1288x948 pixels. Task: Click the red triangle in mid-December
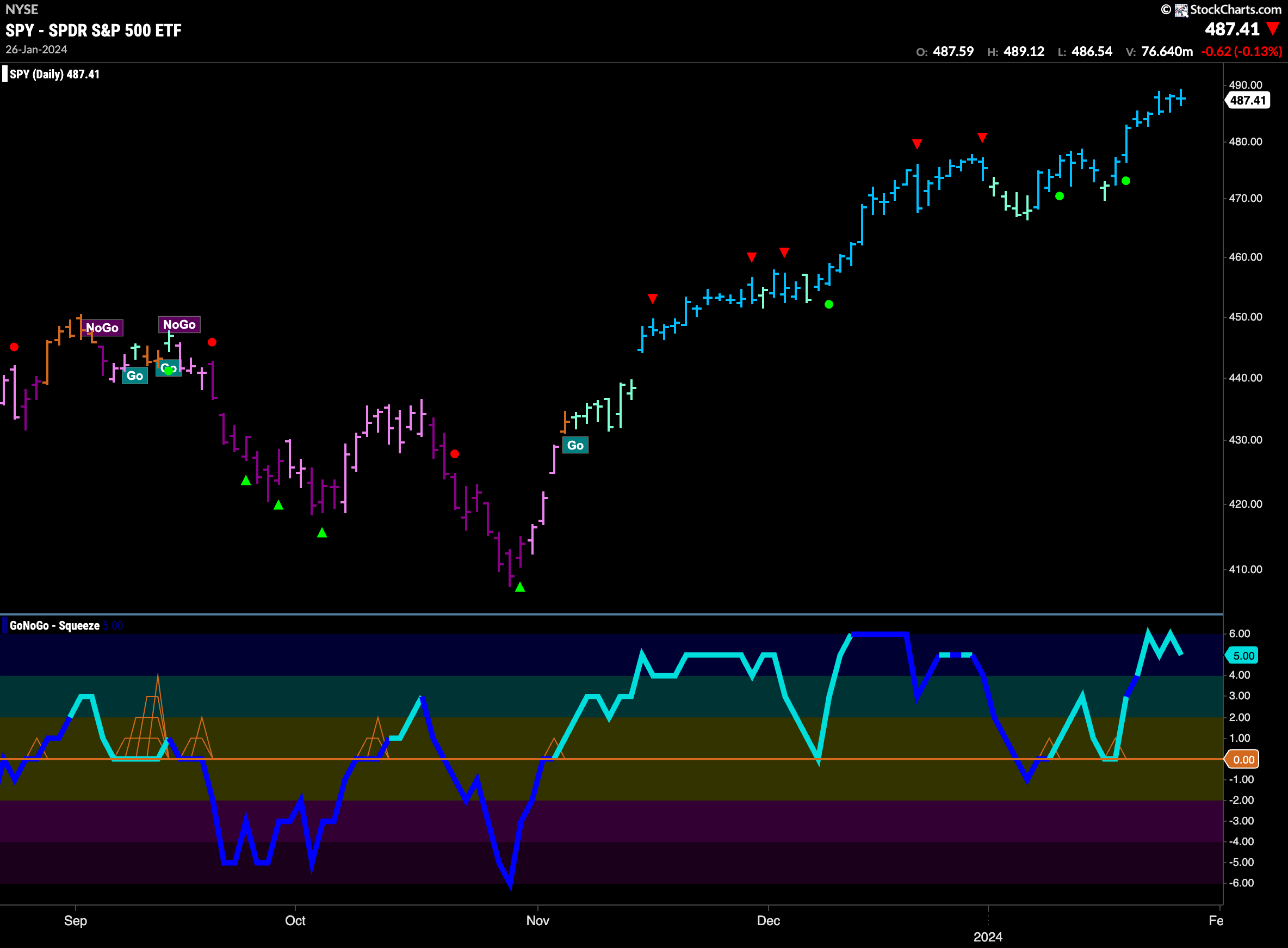[x=917, y=144]
